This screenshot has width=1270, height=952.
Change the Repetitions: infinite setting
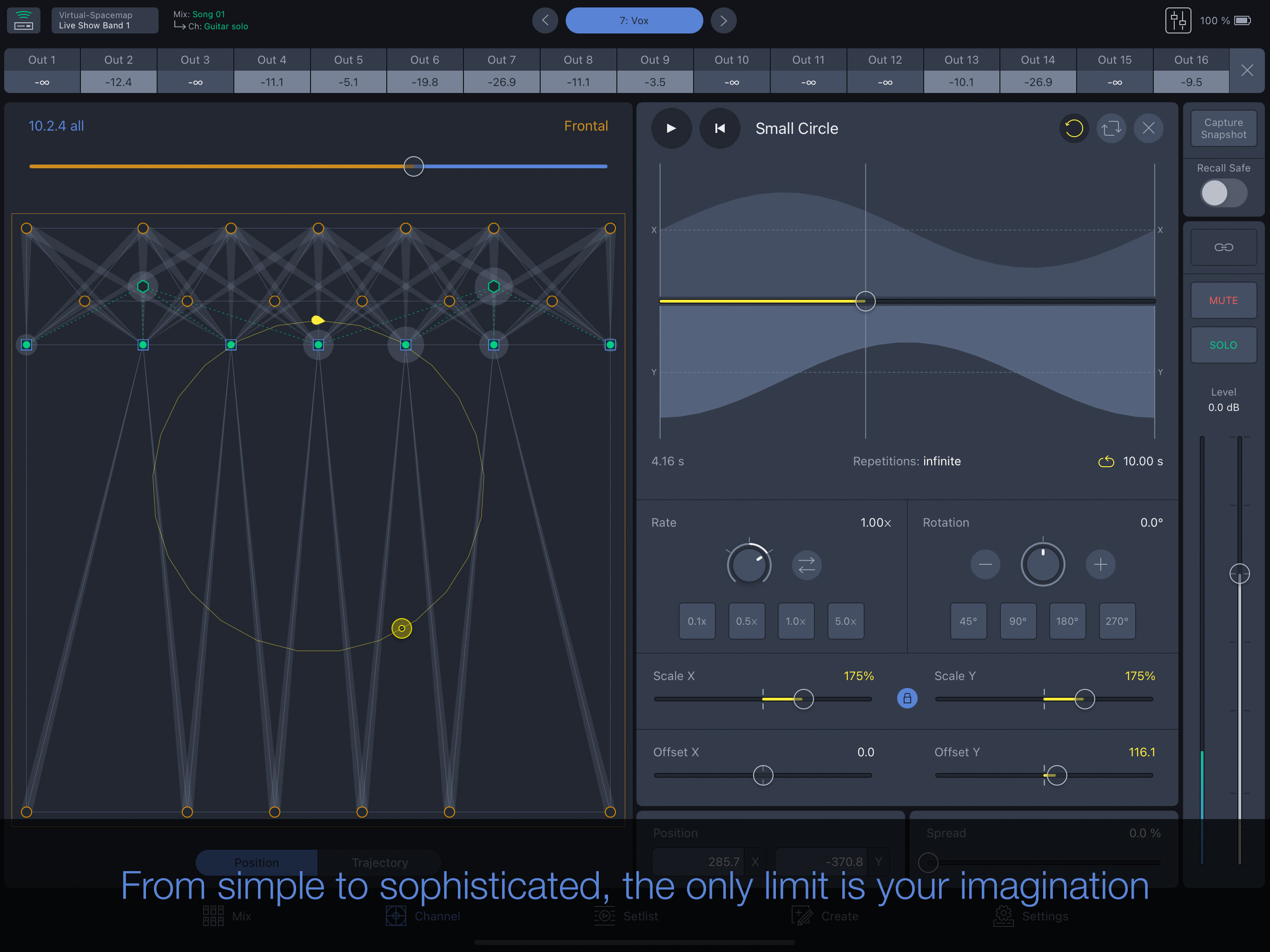pos(906,461)
